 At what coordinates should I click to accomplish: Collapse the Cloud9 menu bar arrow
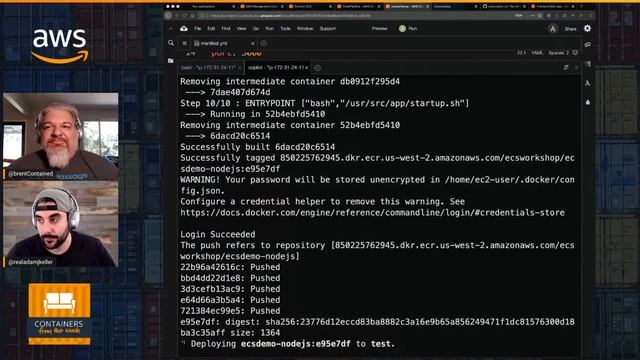coord(171,29)
